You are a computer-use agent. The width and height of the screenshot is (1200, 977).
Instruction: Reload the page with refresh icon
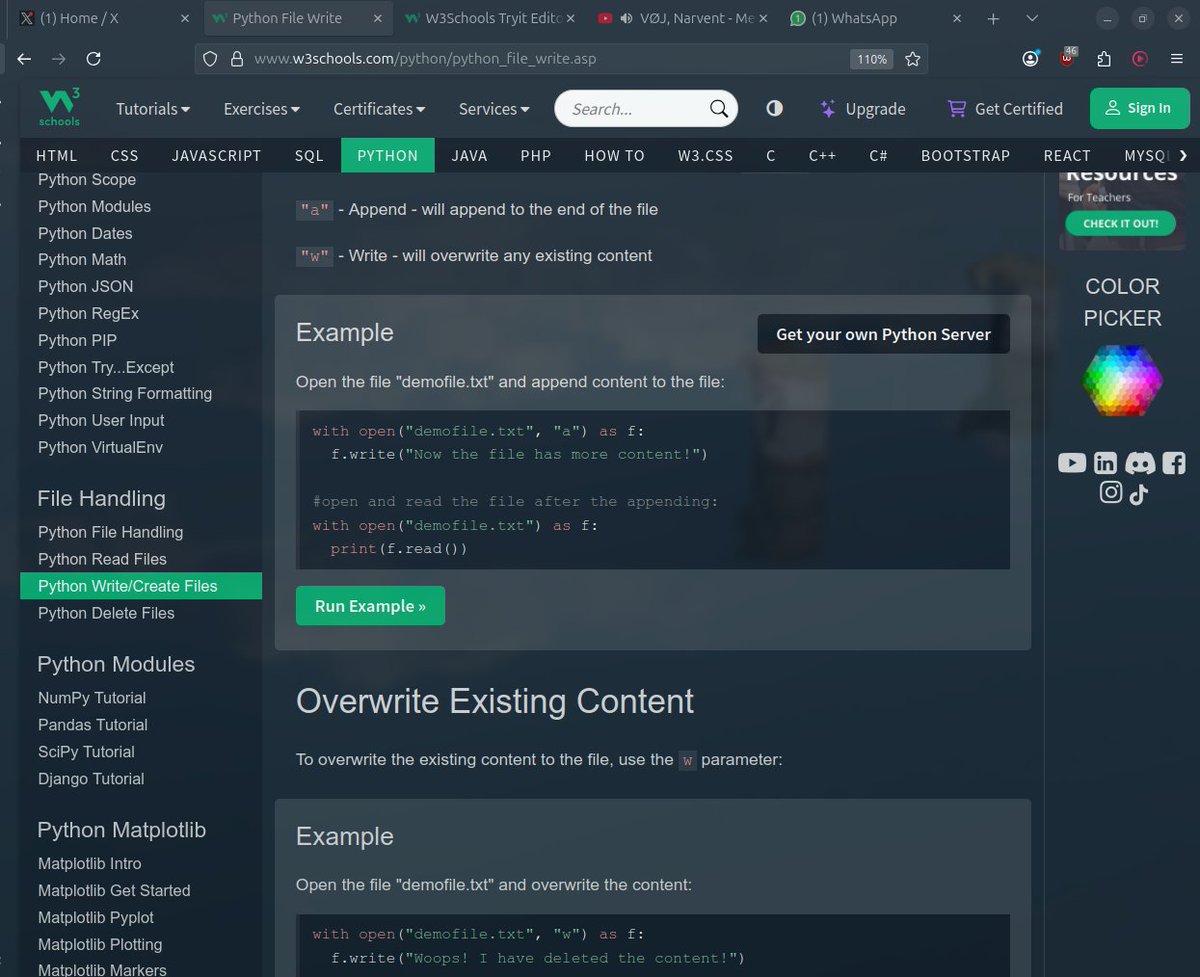[x=93, y=59]
